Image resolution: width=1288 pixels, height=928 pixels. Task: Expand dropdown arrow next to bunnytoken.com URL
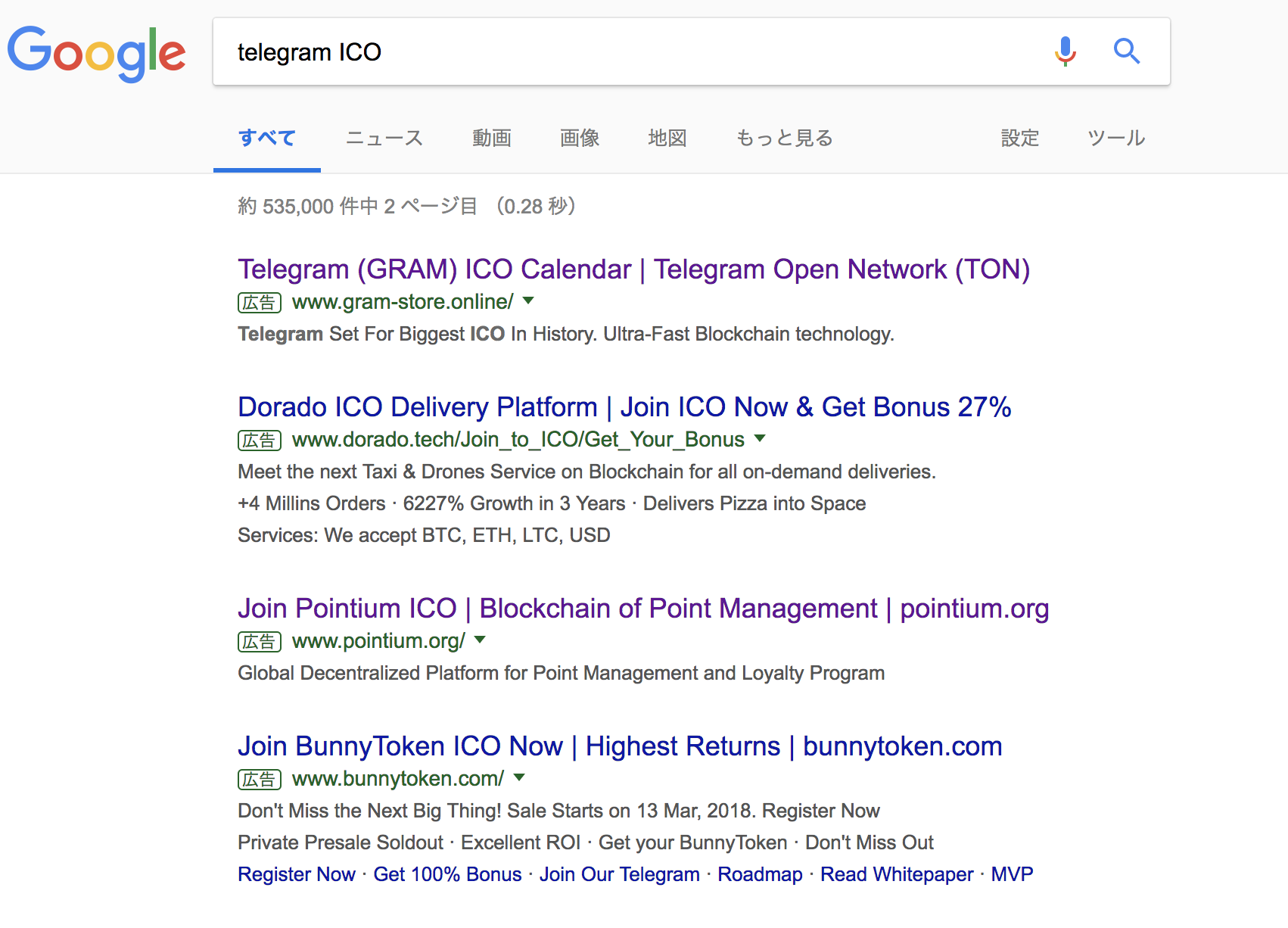pyautogui.click(x=519, y=778)
